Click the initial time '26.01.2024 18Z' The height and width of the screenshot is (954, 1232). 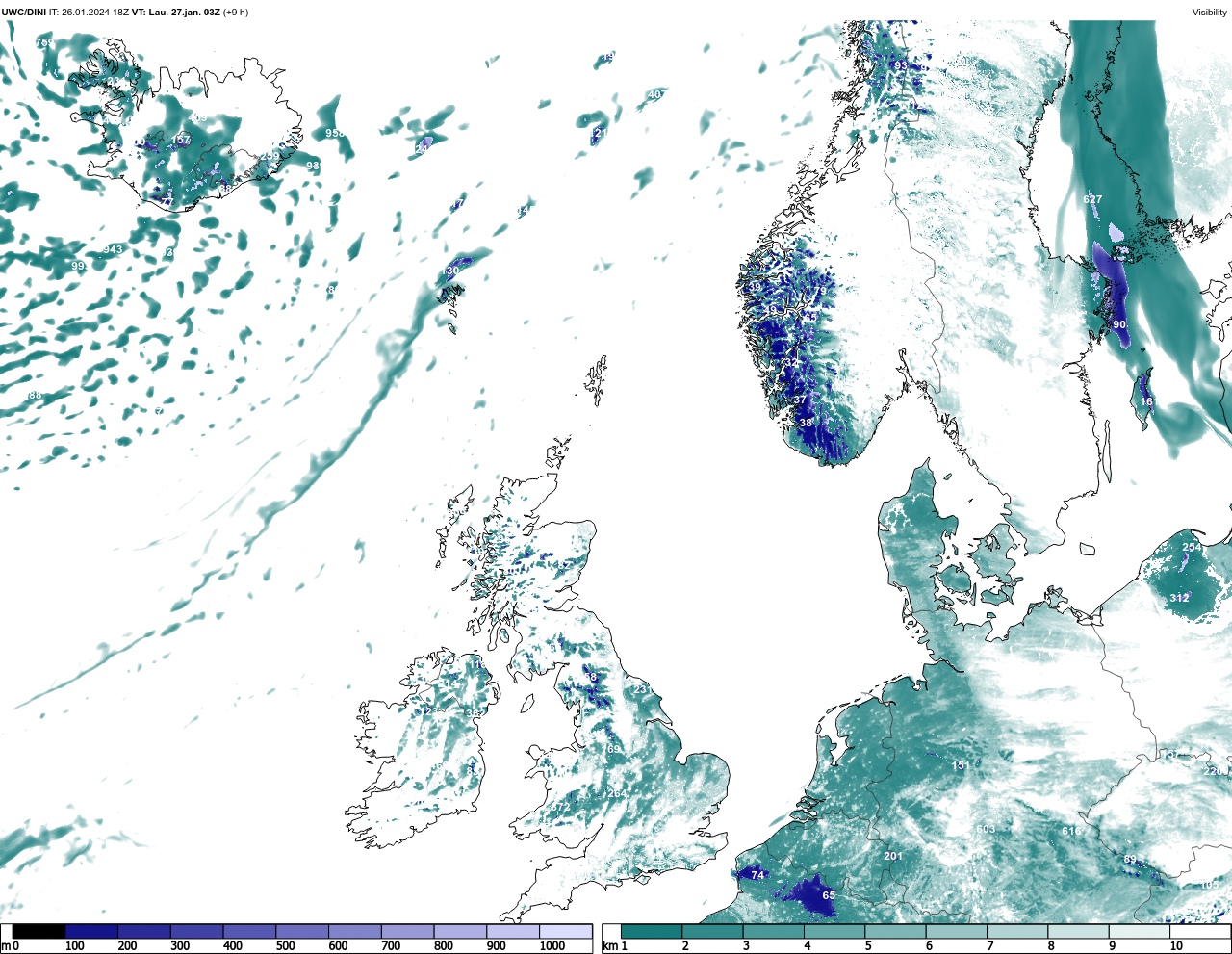point(95,13)
